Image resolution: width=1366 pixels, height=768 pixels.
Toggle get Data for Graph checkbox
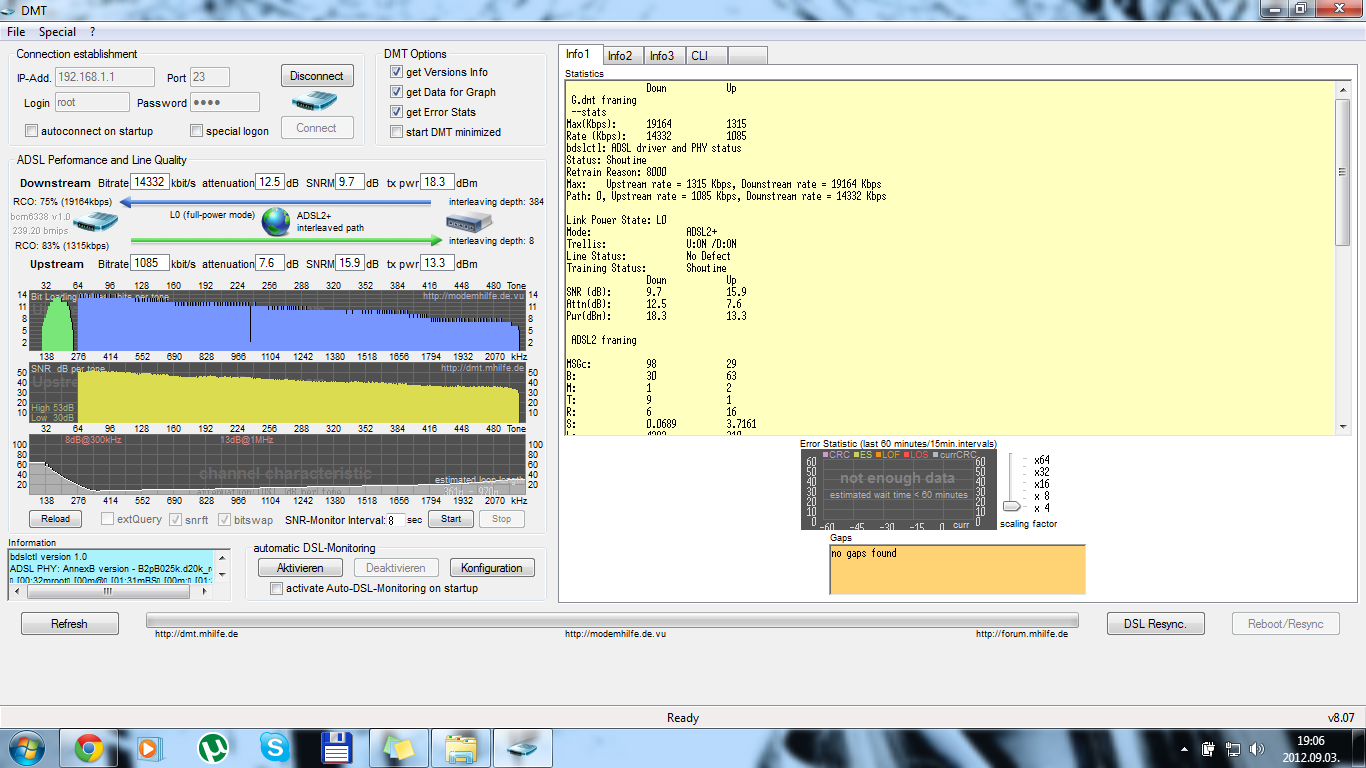tap(397, 92)
